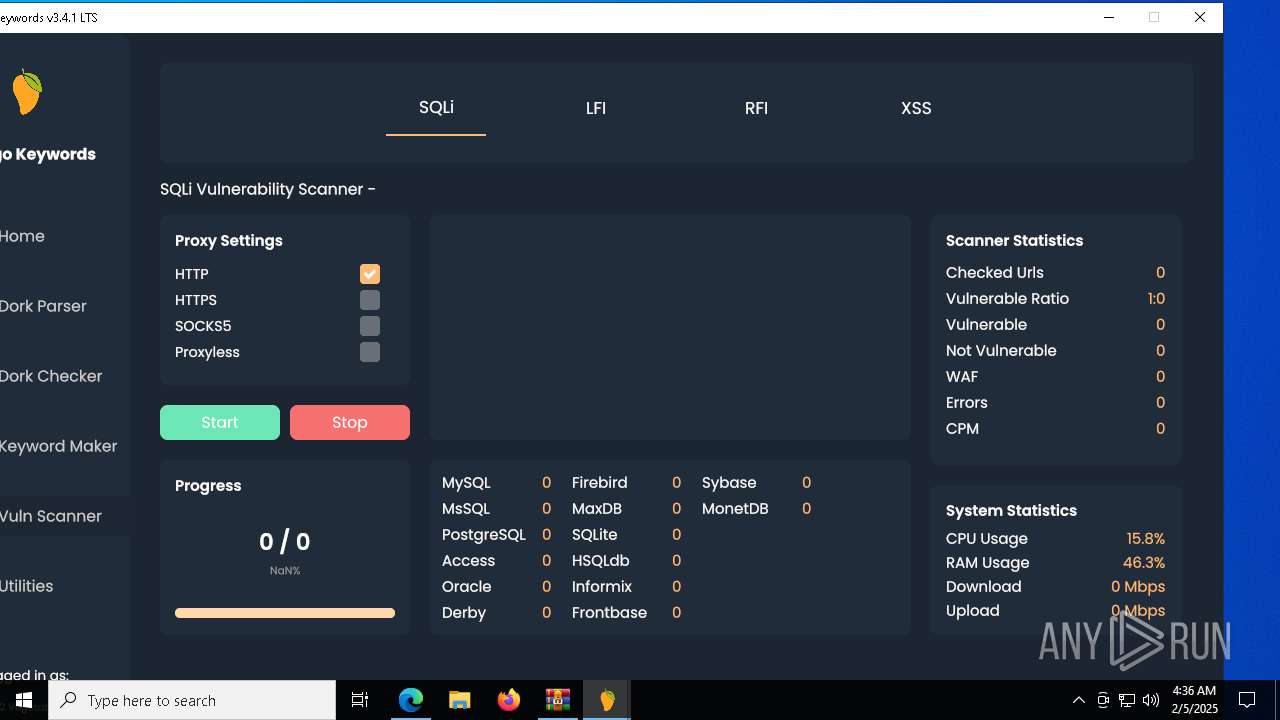Select the Mango Keywords taskbar icon

point(607,700)
